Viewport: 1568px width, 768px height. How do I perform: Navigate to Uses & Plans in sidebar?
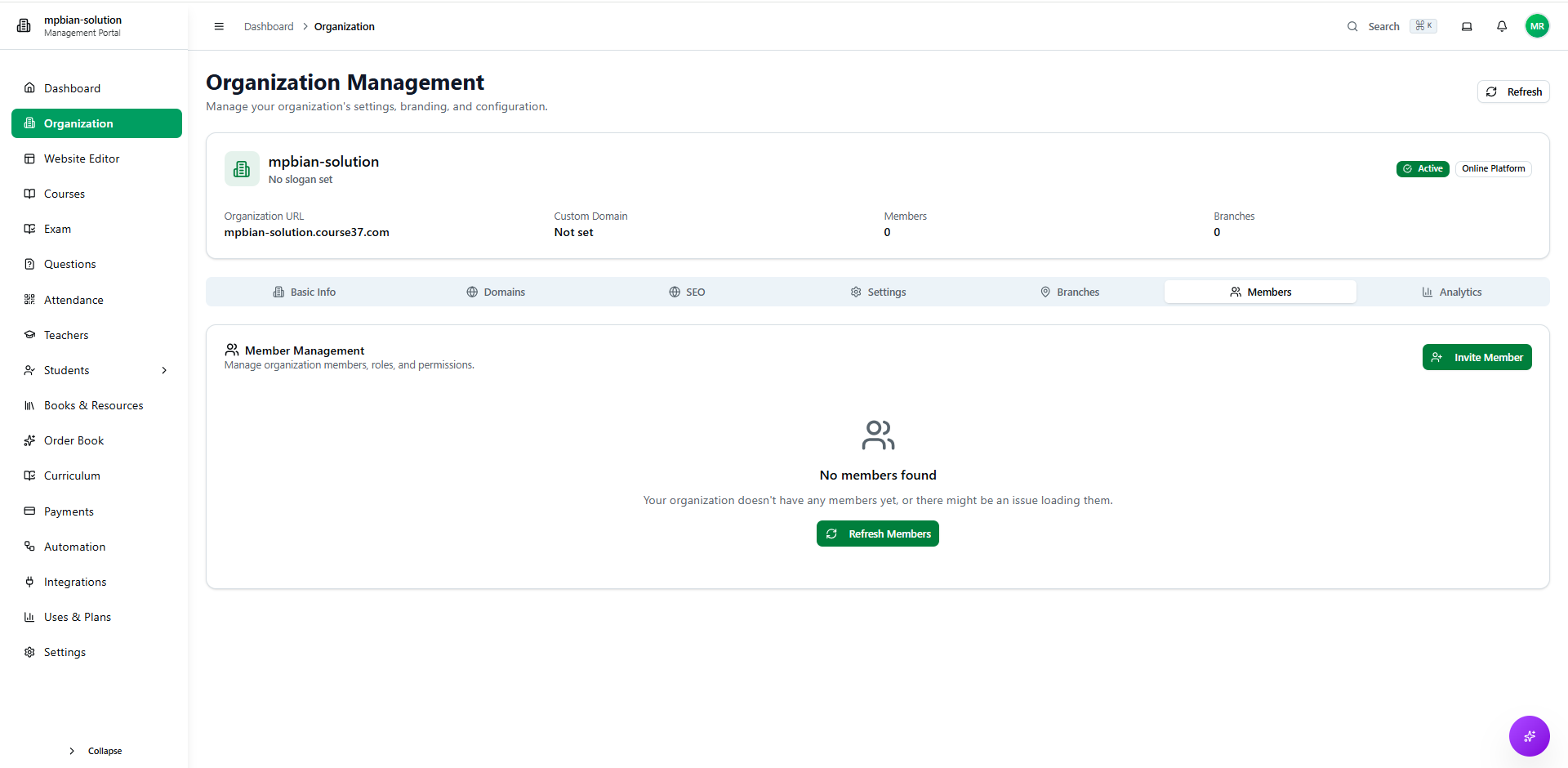click(x=78, y=617)
